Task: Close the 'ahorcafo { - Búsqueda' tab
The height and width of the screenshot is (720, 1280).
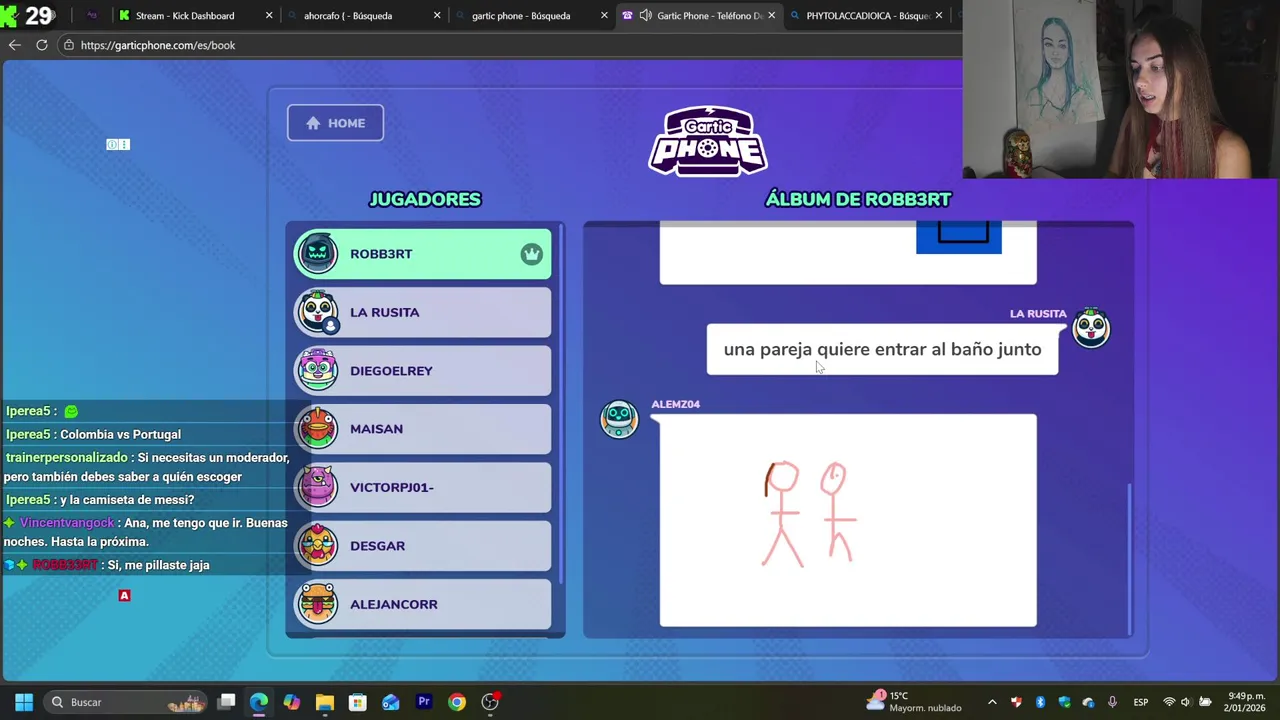Action: [437, 15]
